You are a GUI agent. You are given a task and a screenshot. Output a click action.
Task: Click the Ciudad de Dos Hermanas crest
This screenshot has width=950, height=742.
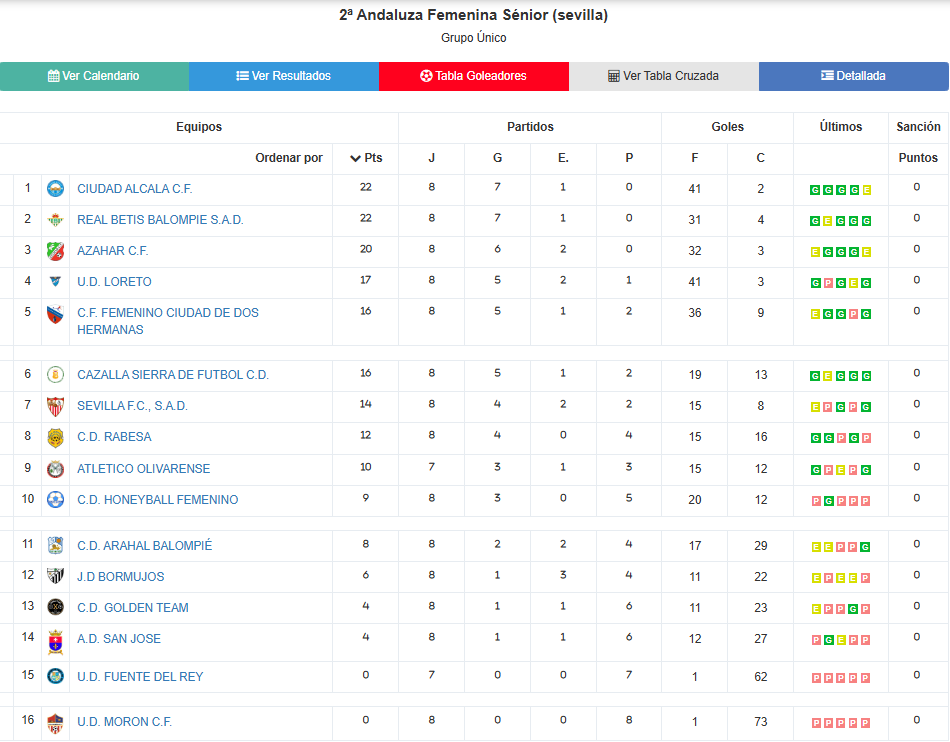click(x=55, y=314)
